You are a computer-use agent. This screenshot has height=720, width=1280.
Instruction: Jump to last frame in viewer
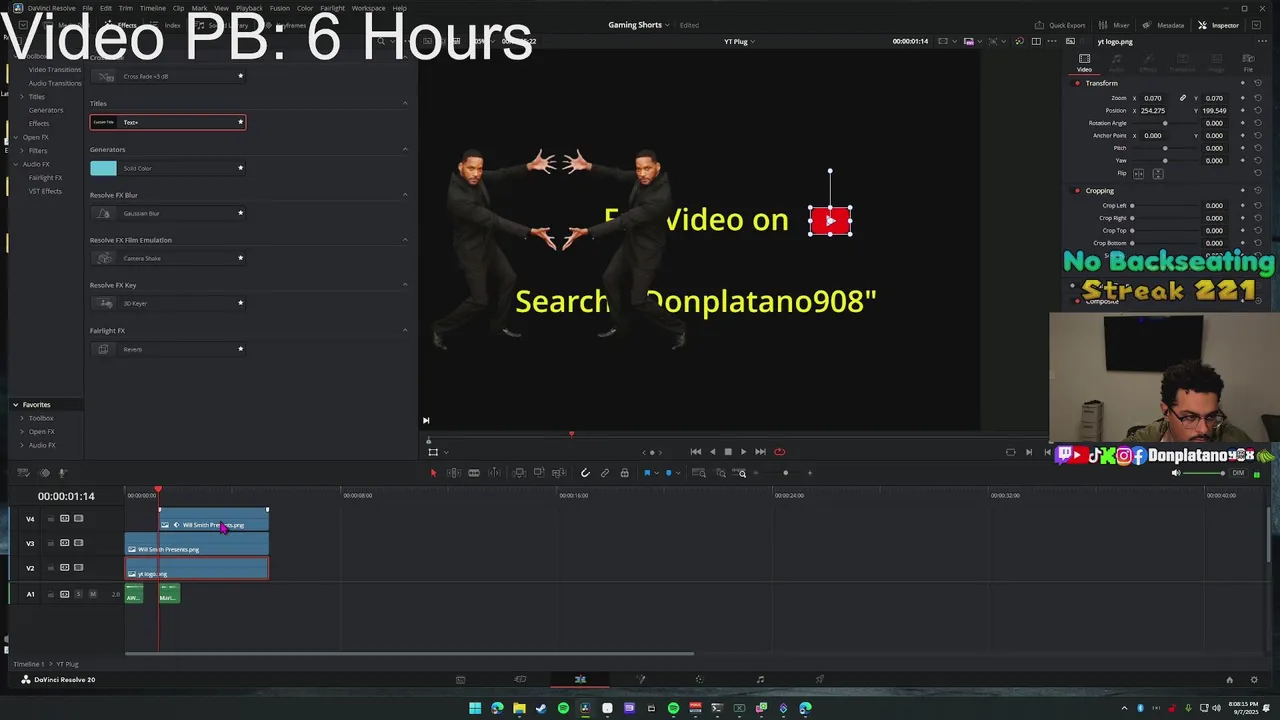point(760,452)
